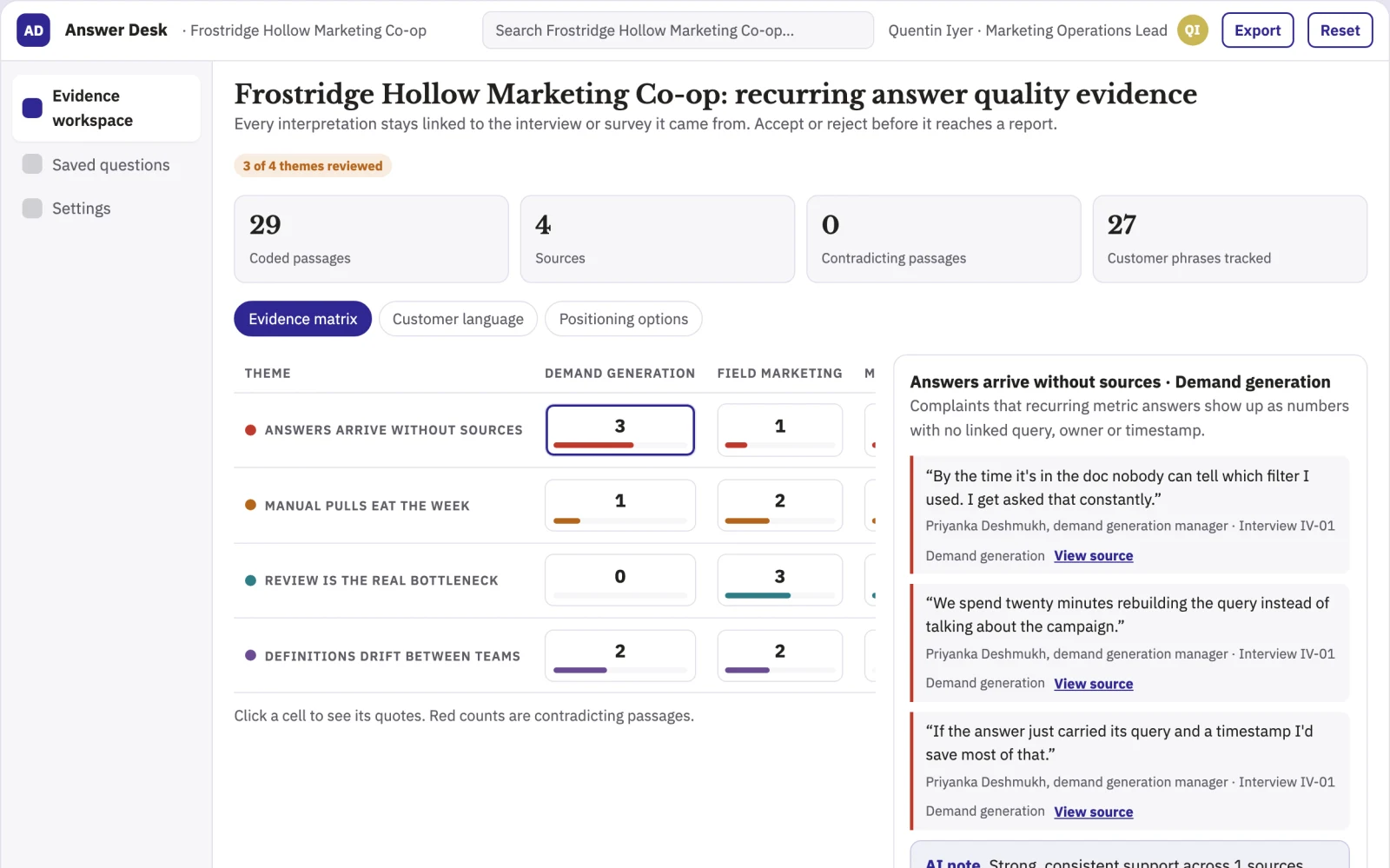This screenshot has height=868, width=1390.
Task: Click the 29 Coded passages stat card
Action: pos(371,239)
